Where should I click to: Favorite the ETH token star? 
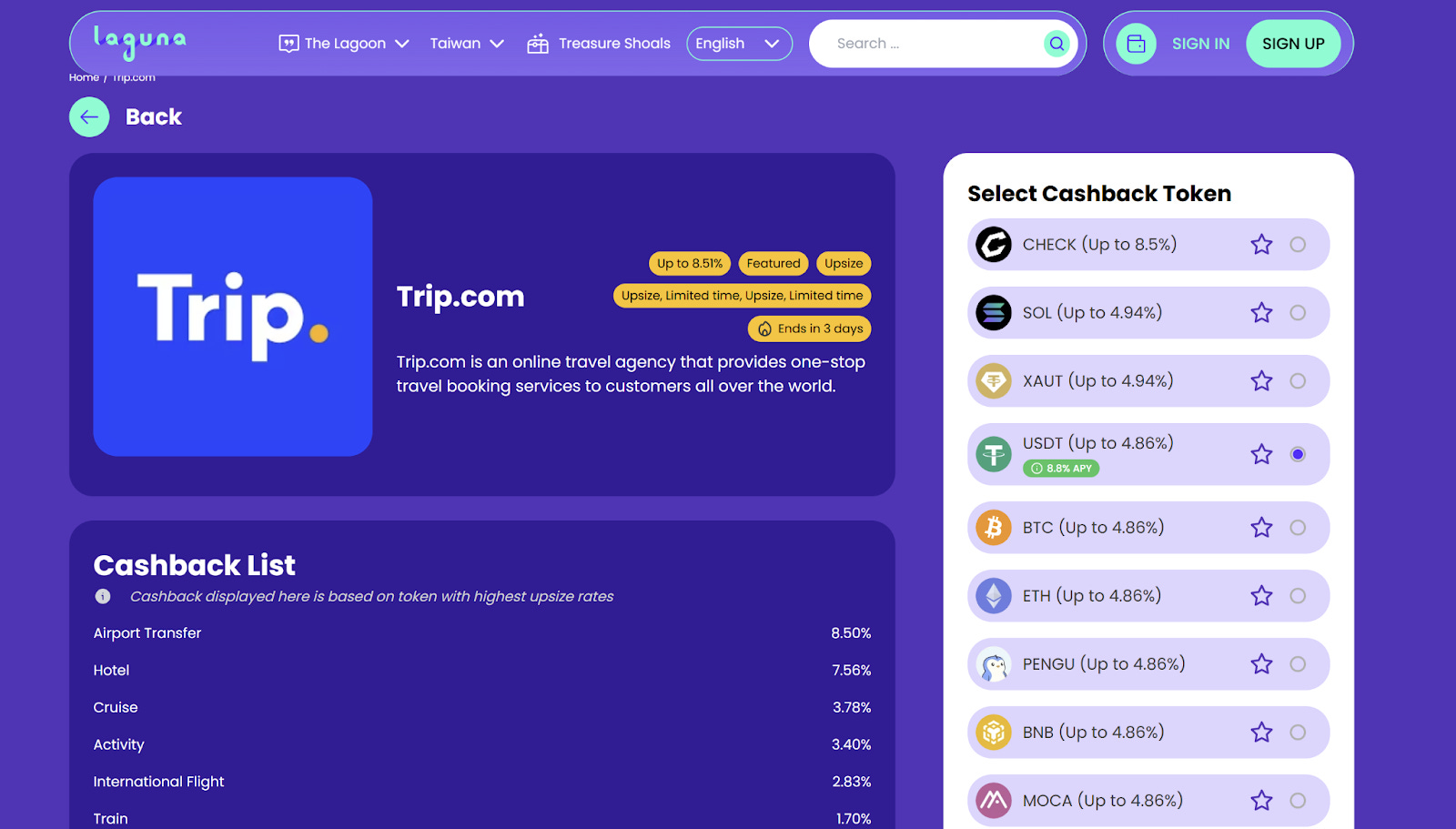(x=1261, y=596)
